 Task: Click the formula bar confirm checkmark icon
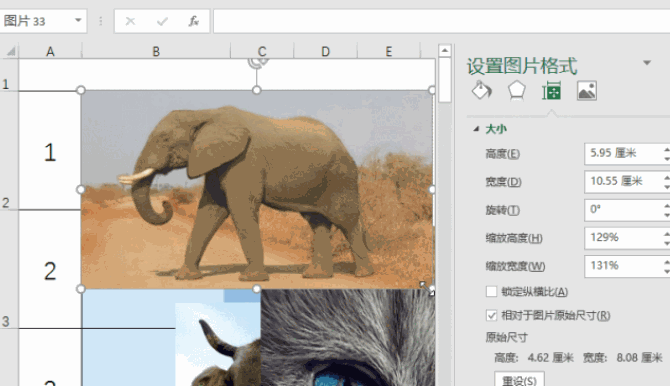point(162,21)
